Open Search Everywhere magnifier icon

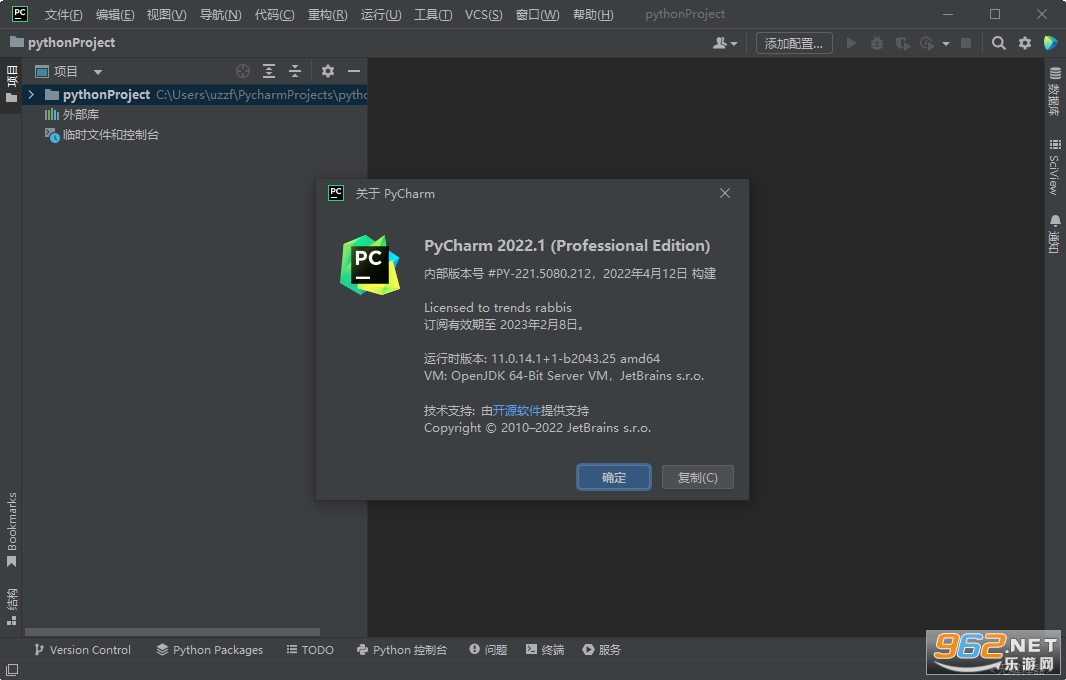998,44
